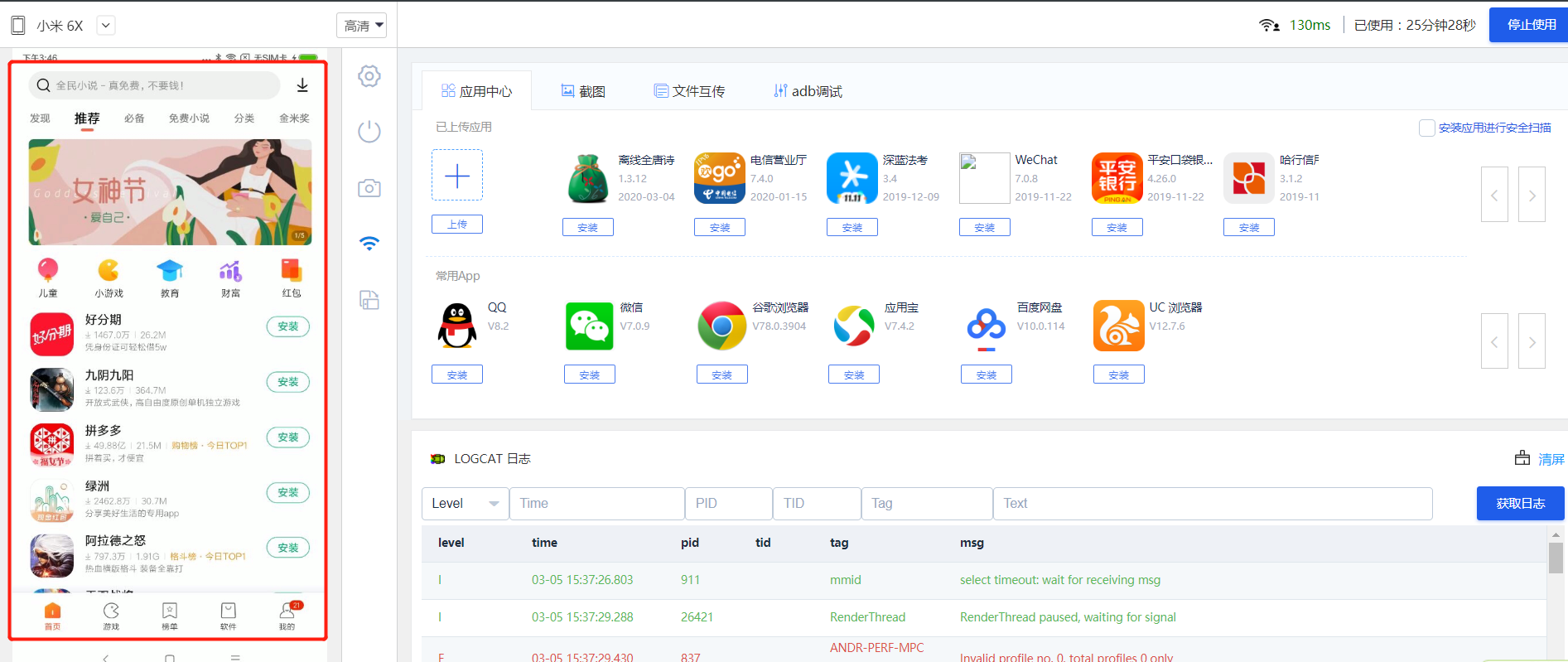Click the TID filter input field

pyautogui.click(x=818, y=503)
